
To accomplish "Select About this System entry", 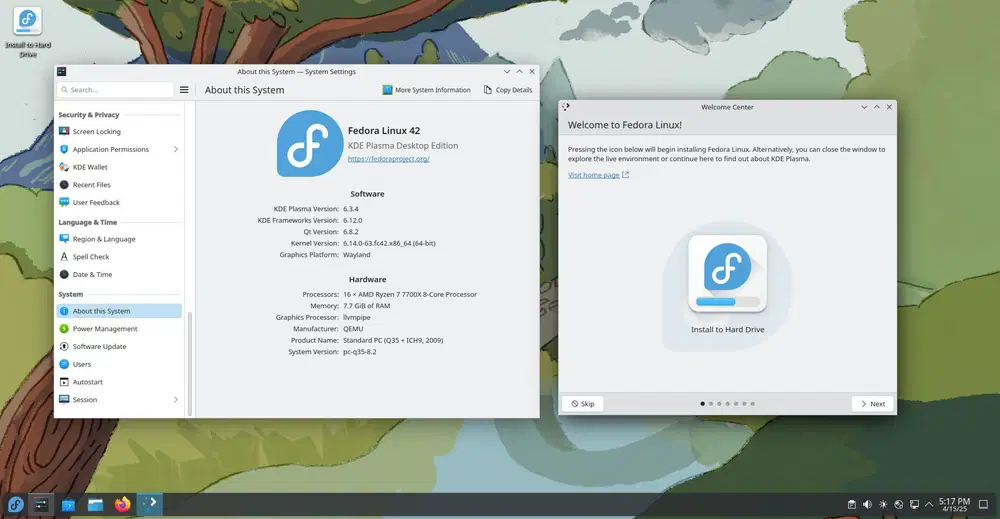I will point(119,311).
